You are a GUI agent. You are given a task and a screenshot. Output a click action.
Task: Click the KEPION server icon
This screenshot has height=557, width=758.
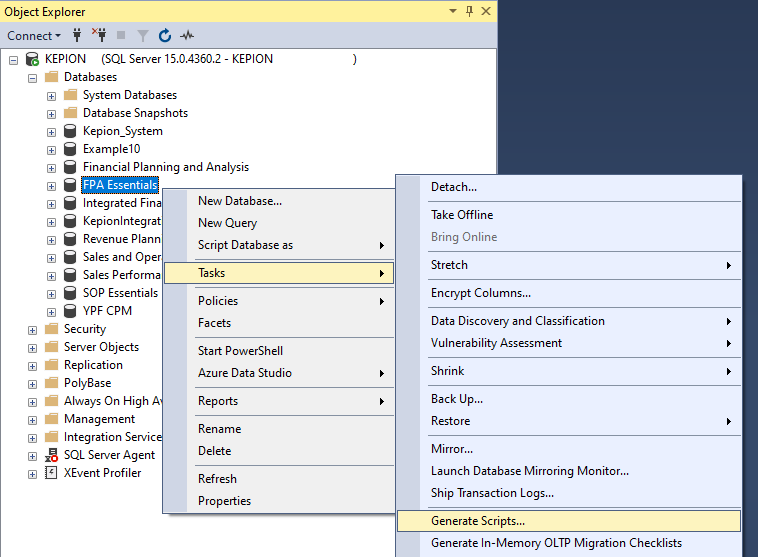(x=32, y=59)
